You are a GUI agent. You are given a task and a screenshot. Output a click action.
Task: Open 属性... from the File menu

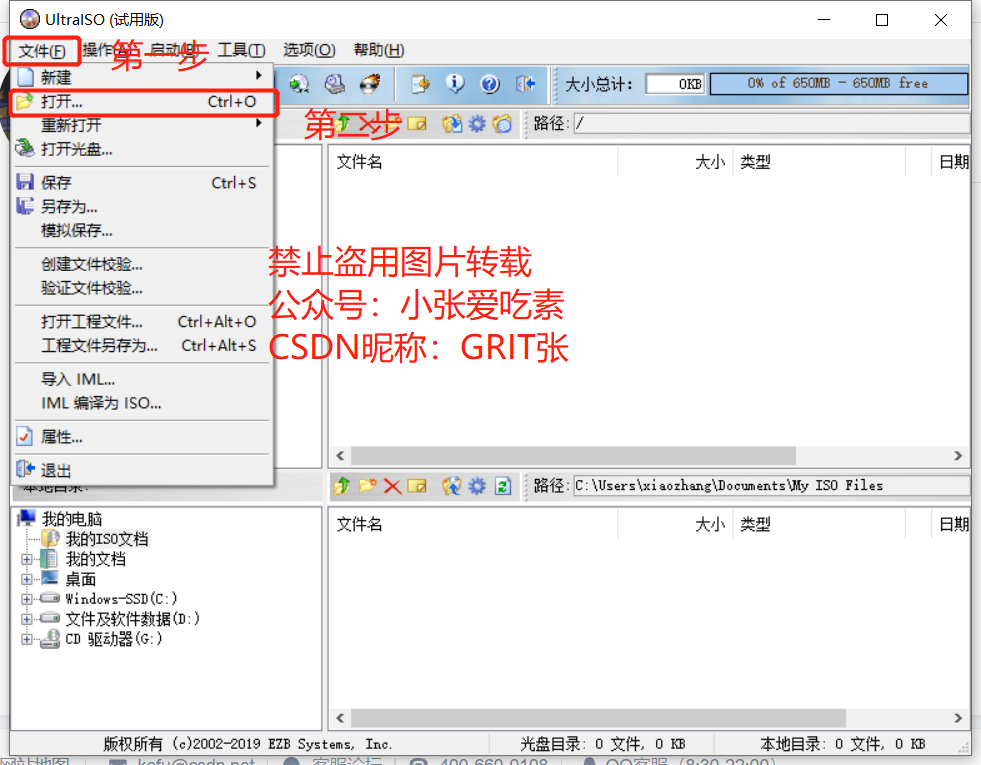(x=142, y=437)
